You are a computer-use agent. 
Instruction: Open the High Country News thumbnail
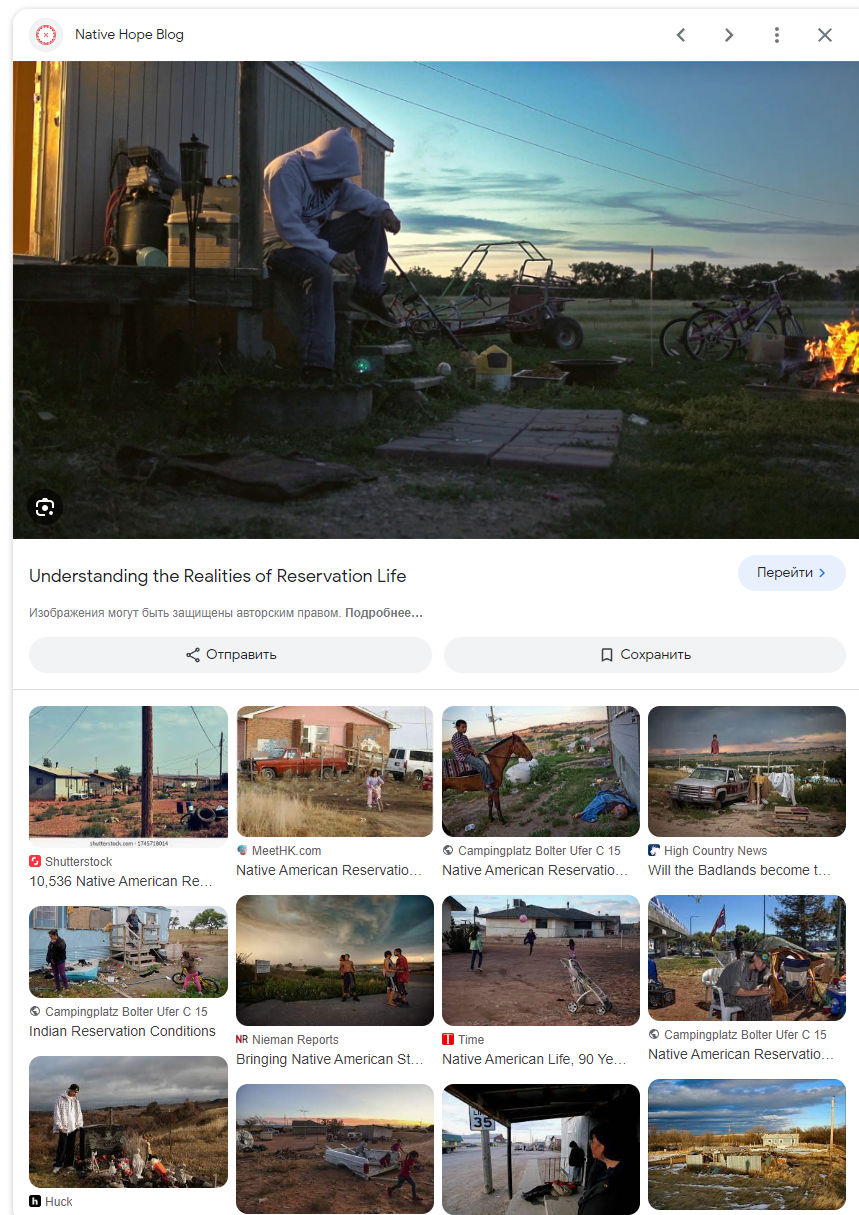(x=746, y=771)
